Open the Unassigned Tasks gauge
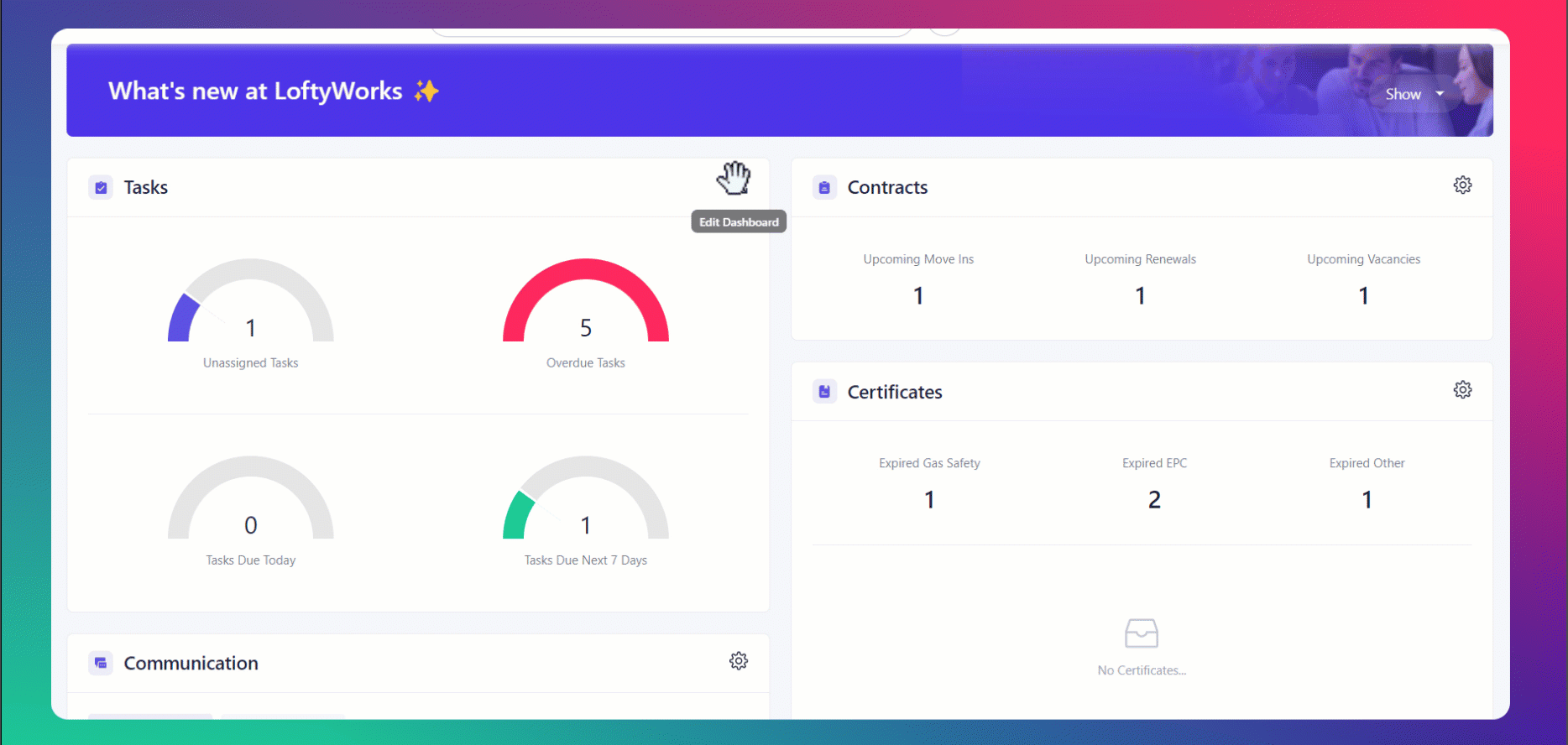 251,300
